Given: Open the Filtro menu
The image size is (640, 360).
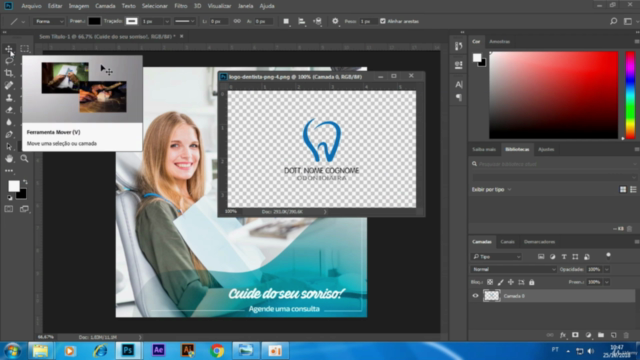Looking at the screenshot, I should tap(180, 6).
